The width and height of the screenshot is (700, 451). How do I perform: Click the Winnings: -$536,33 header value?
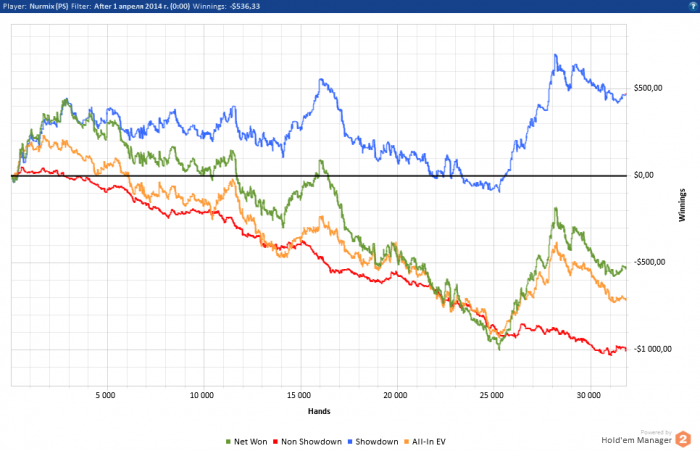coord(226,6)
